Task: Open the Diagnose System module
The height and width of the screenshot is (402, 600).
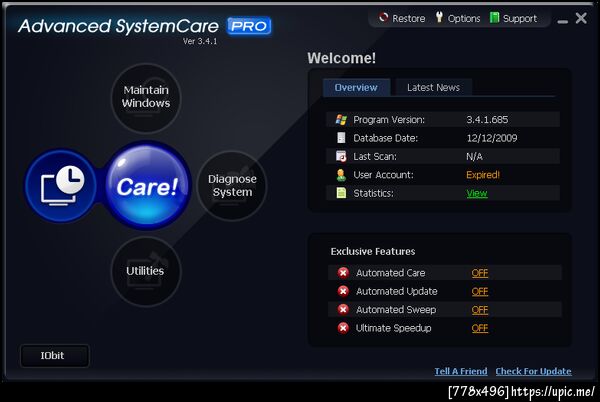Action: (232, 186)
